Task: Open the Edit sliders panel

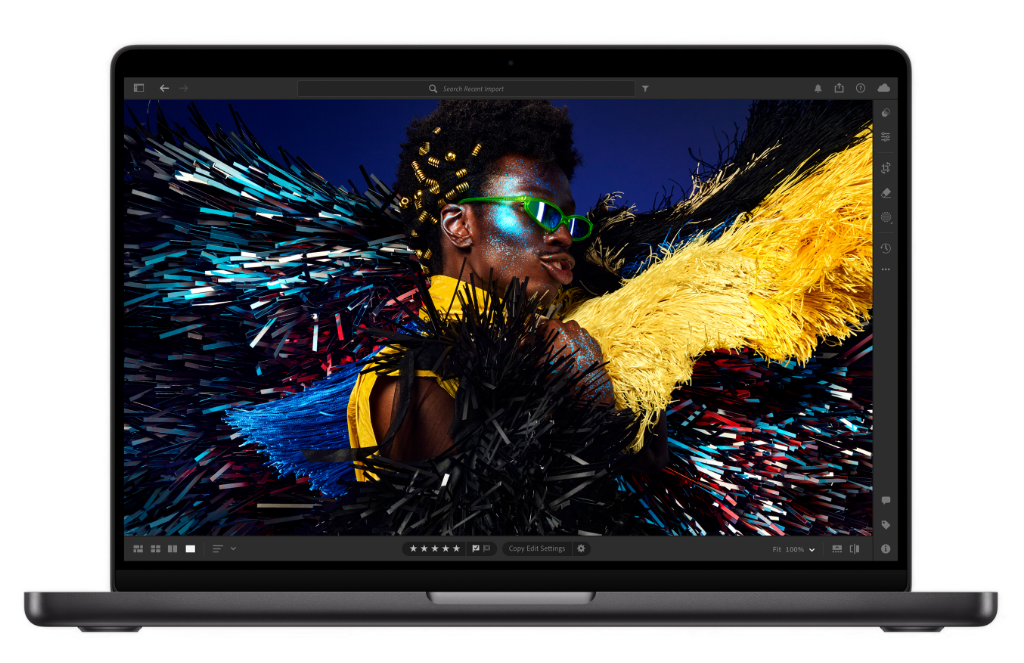Action: pyautogui.click(x=885, y=134)
